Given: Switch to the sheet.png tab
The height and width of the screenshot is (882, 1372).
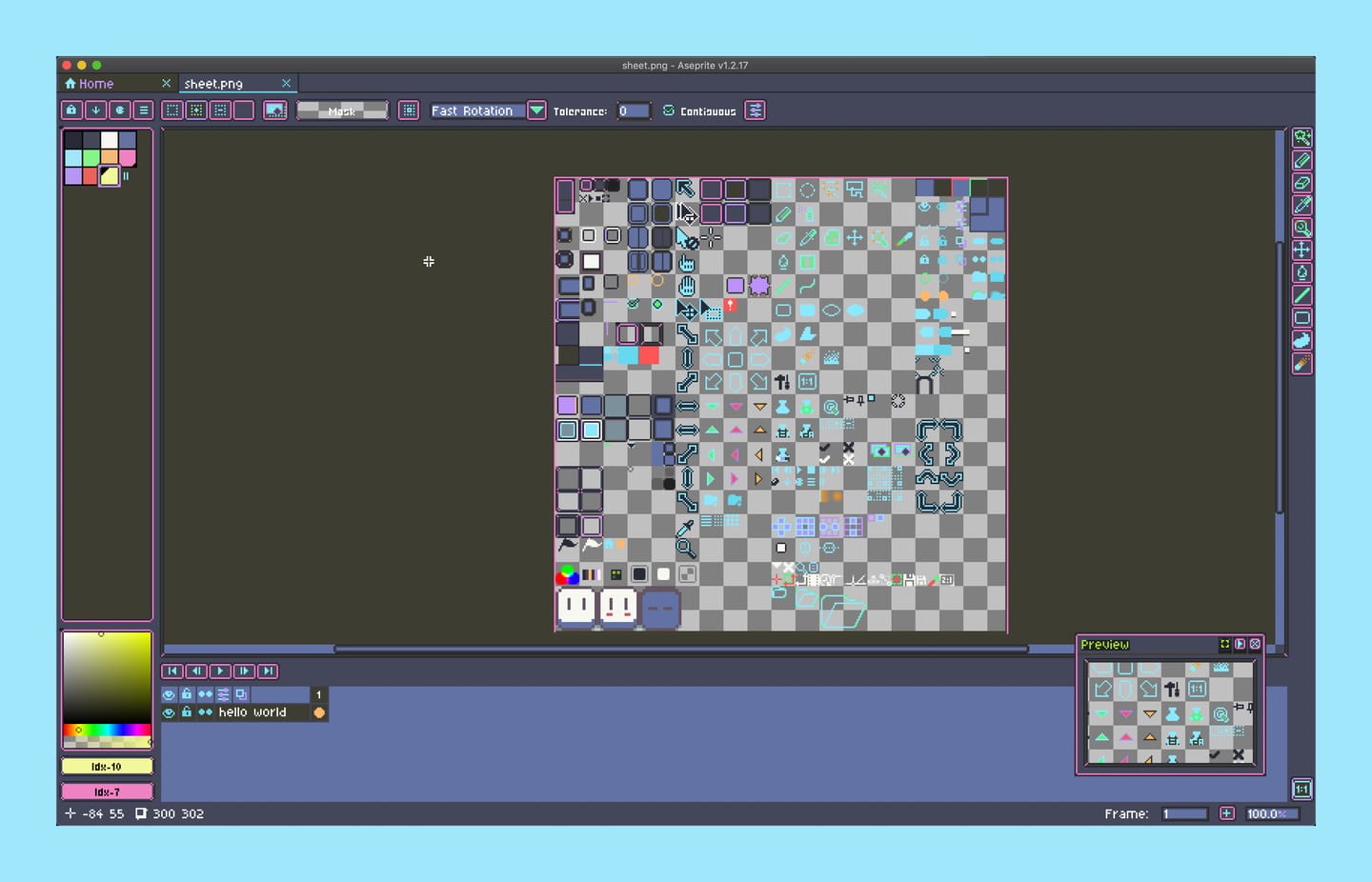Looking at the screenshot, I should coord(213,84).
